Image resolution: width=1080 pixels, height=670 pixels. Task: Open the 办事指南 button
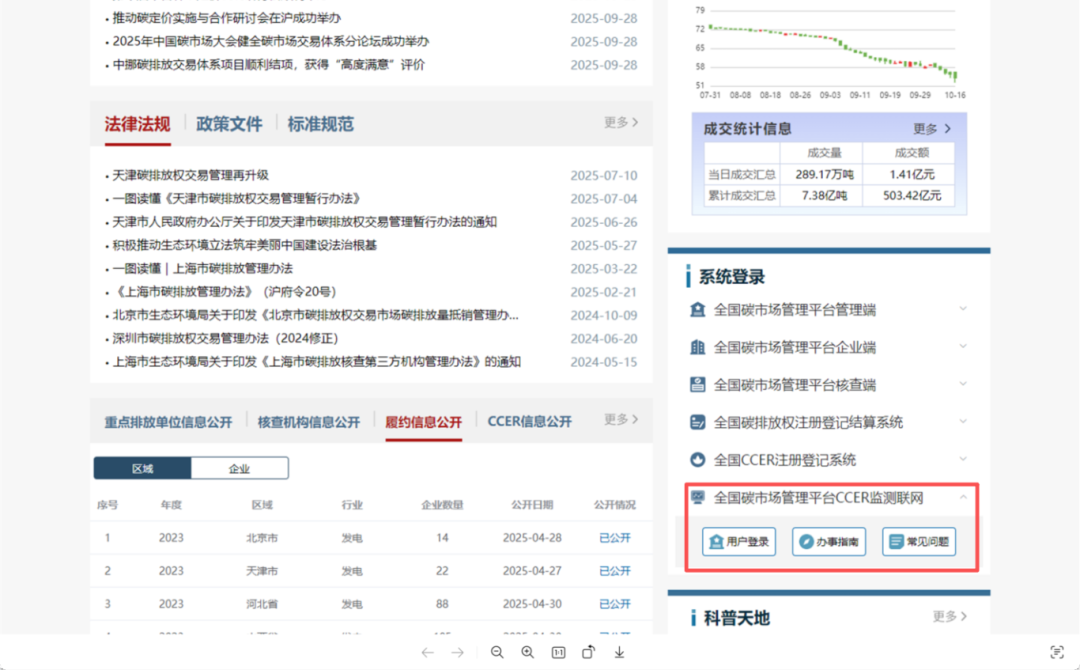[829, 542]
